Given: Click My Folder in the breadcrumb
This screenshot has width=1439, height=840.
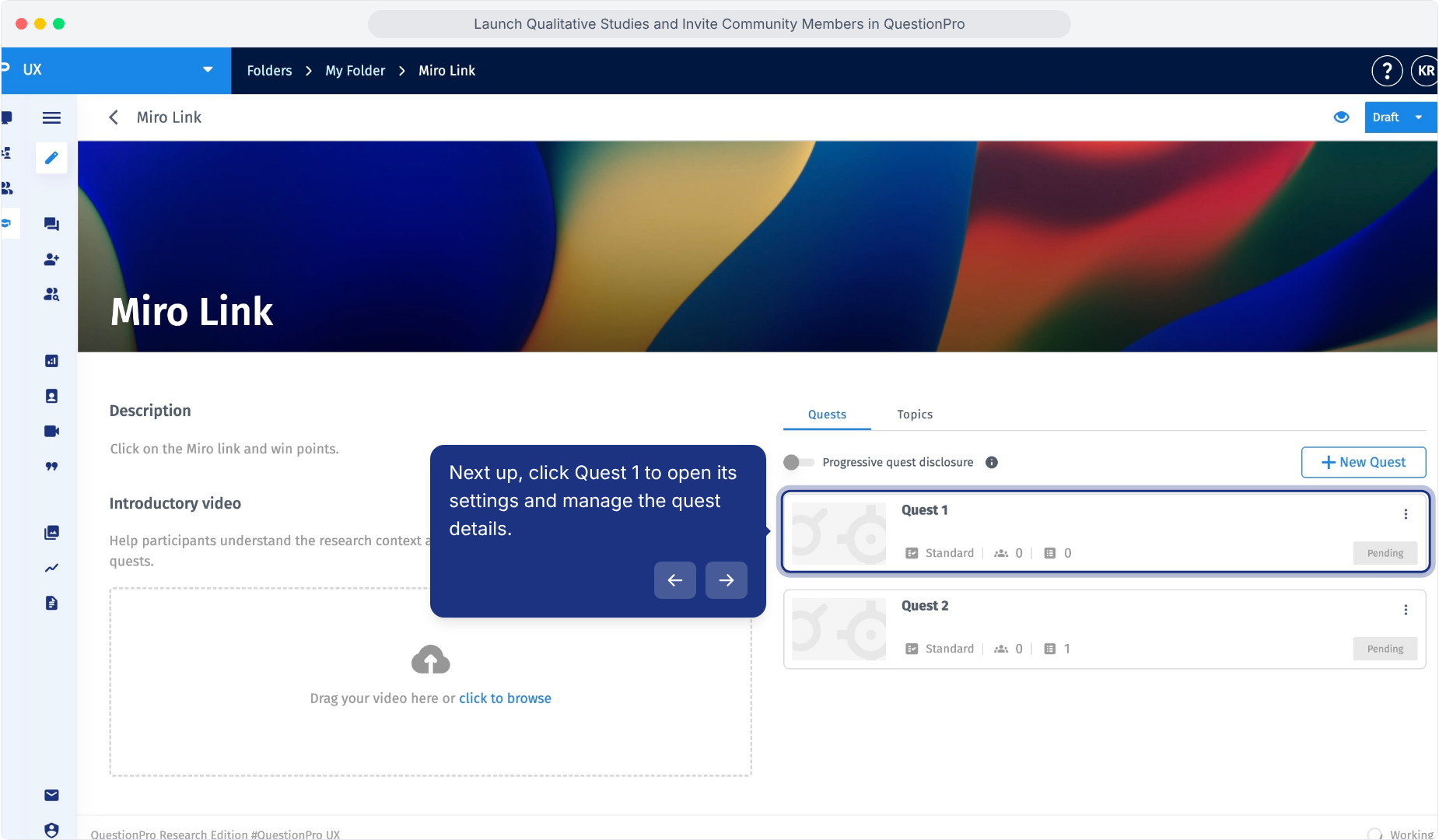Looking at the screenshot, I should pos(355,71).
